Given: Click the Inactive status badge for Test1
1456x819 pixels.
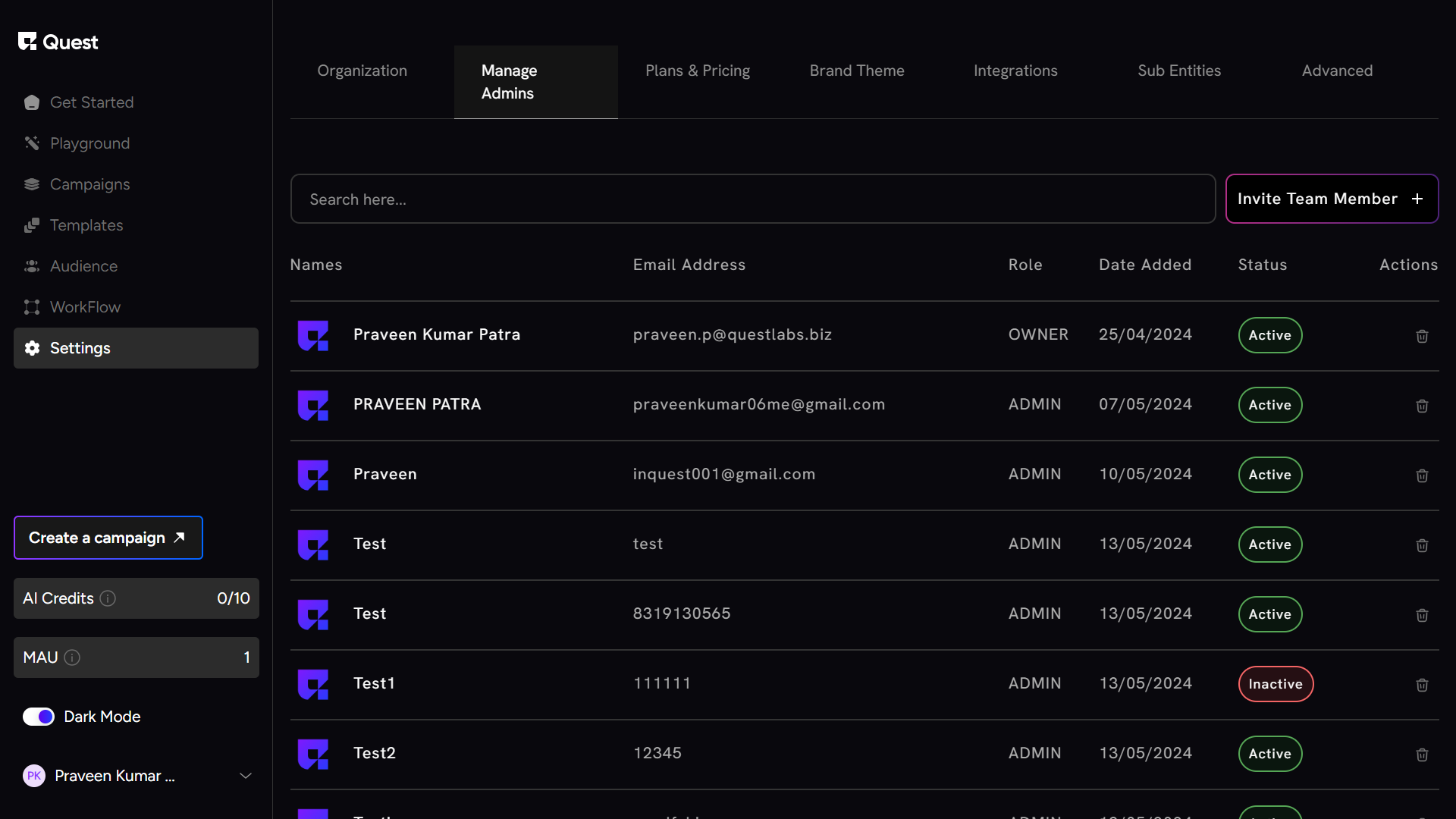Looking at the screenshot, I should pos(1276,684).
